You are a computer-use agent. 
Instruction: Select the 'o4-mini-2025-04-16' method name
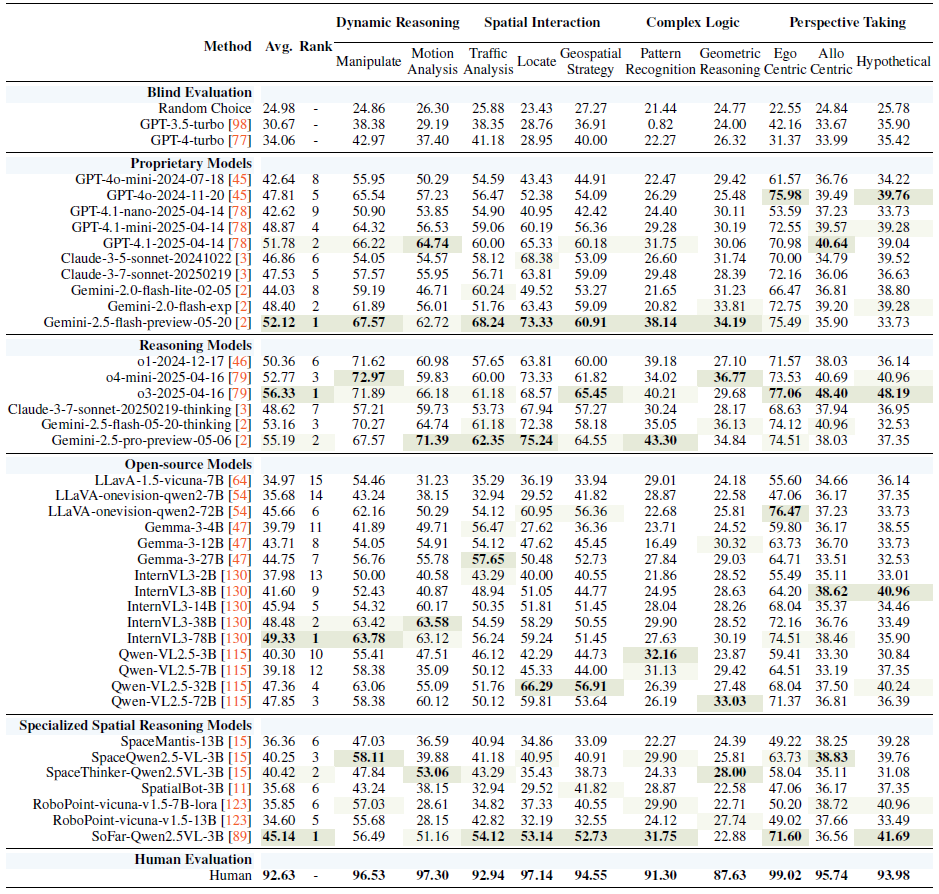click(x=165, y=378)
